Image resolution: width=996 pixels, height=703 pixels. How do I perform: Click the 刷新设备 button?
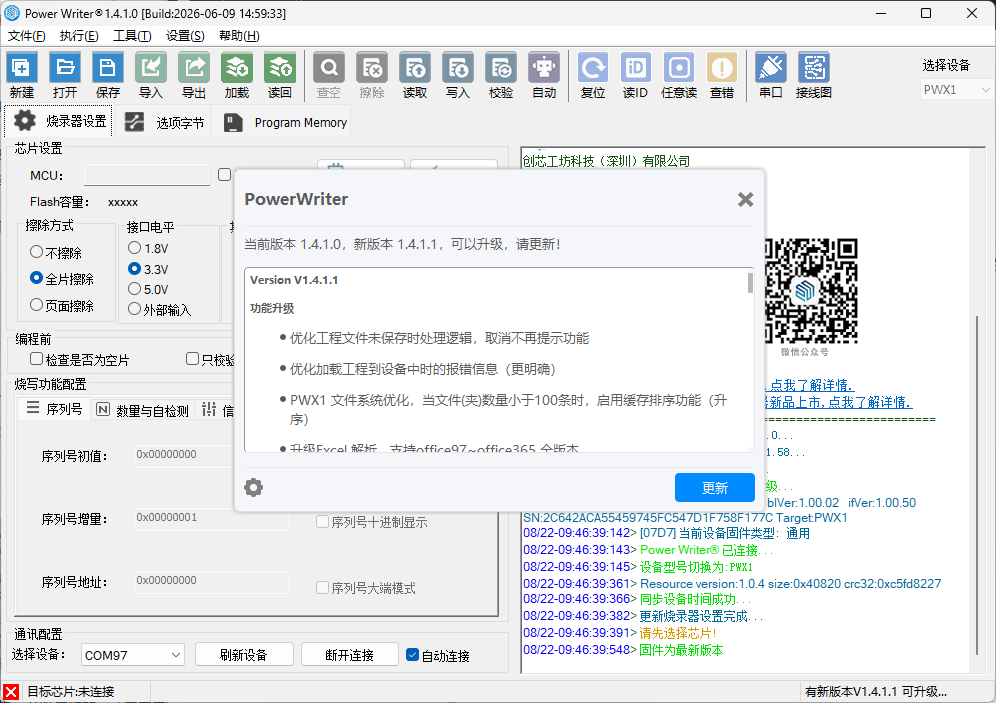click(x=244, y=655)
